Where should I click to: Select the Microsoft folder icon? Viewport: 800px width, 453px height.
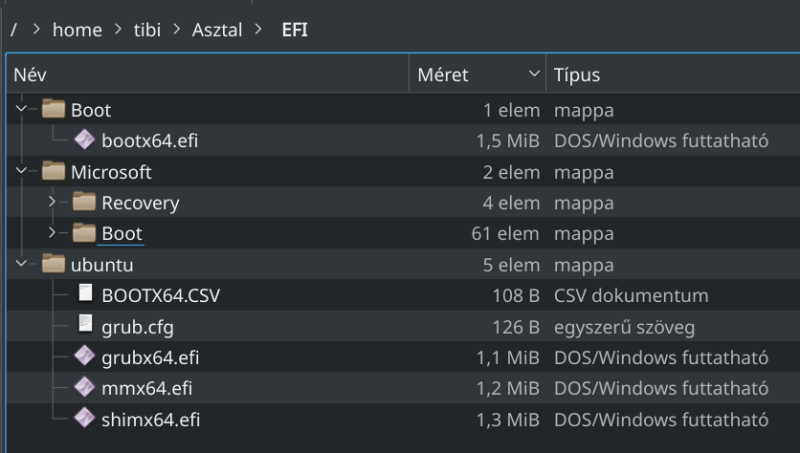coord(53,171)
